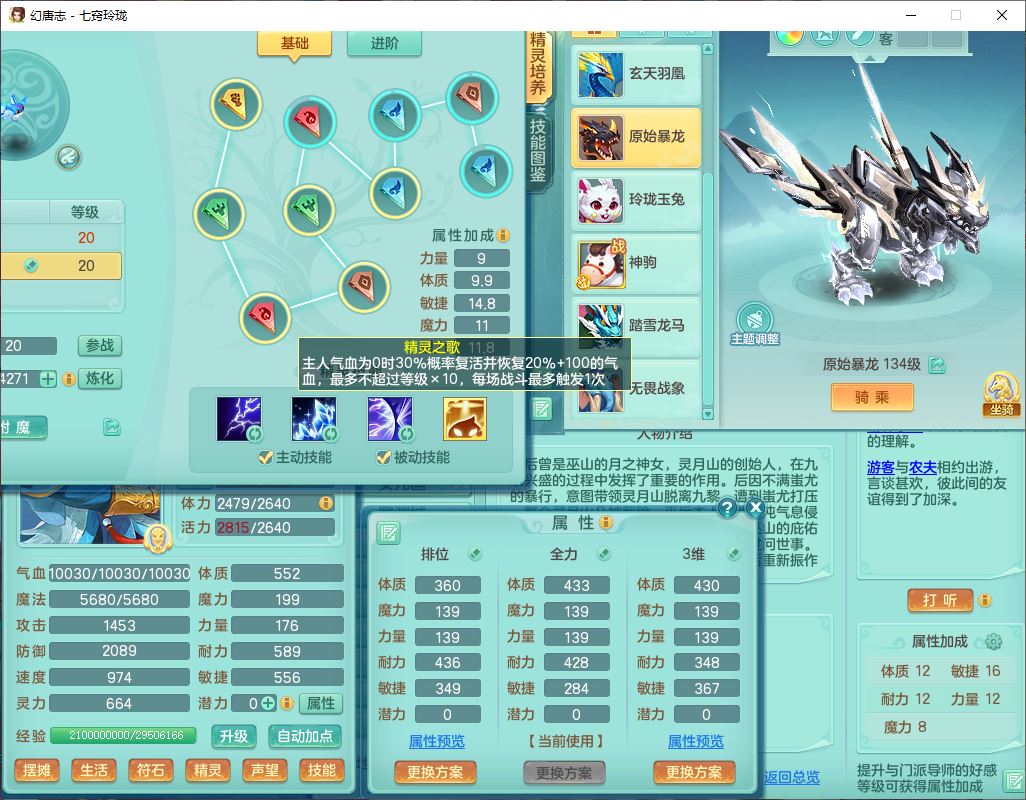1026x800 pixels.
Task: Select 踏雪龙马 in mount list
Action: point(636,325)
